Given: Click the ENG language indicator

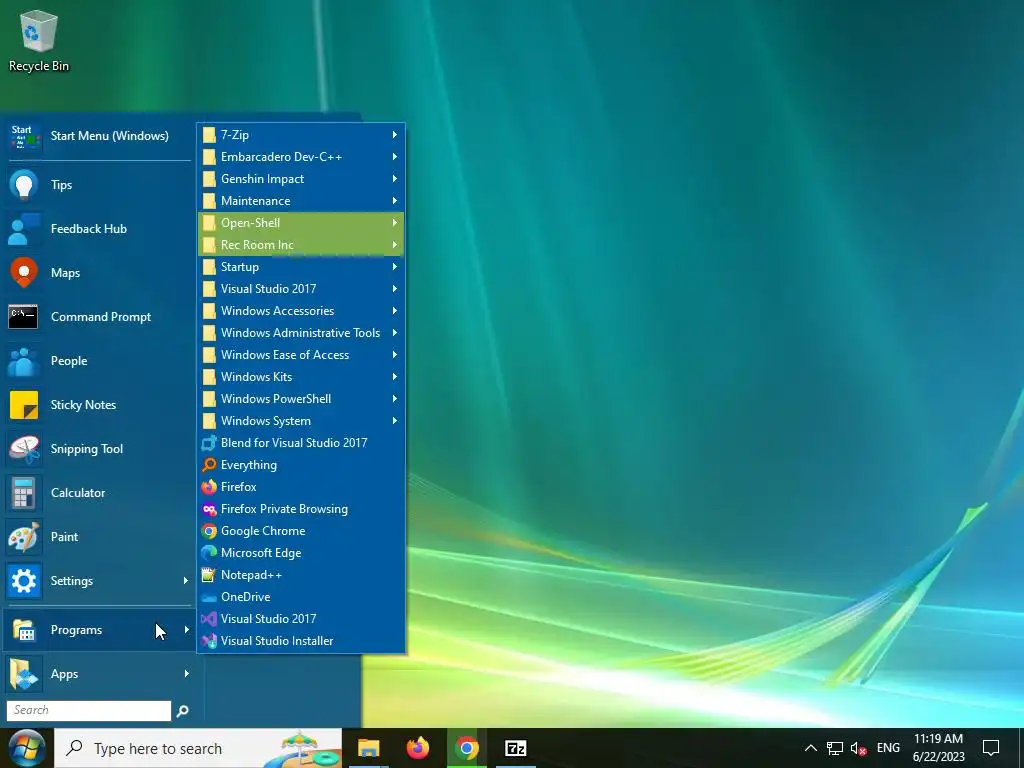Looking at the screenshot, I should tap(888, 748).
